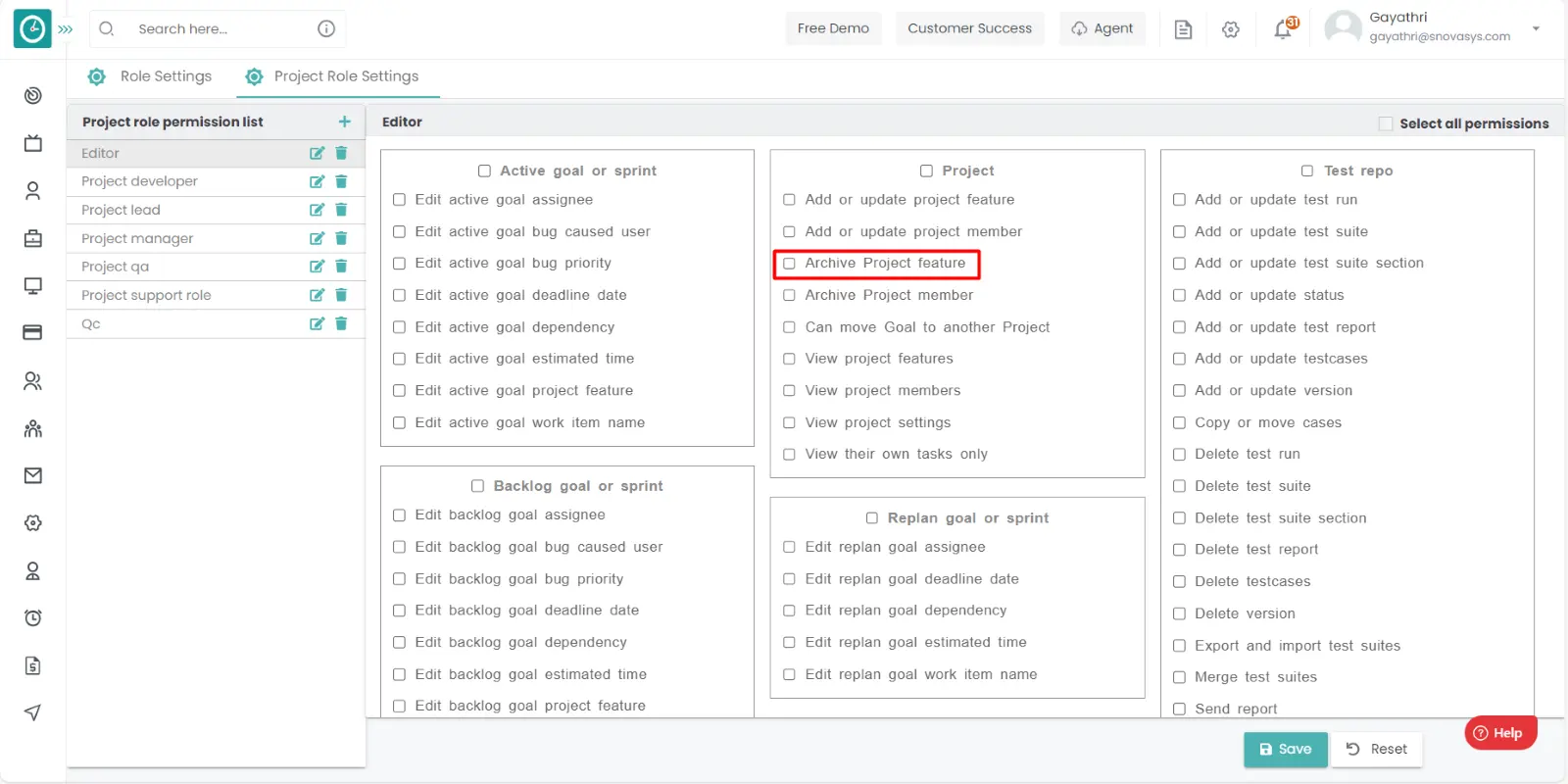Click the plus icon to add project role

click(x=344, y=122)
